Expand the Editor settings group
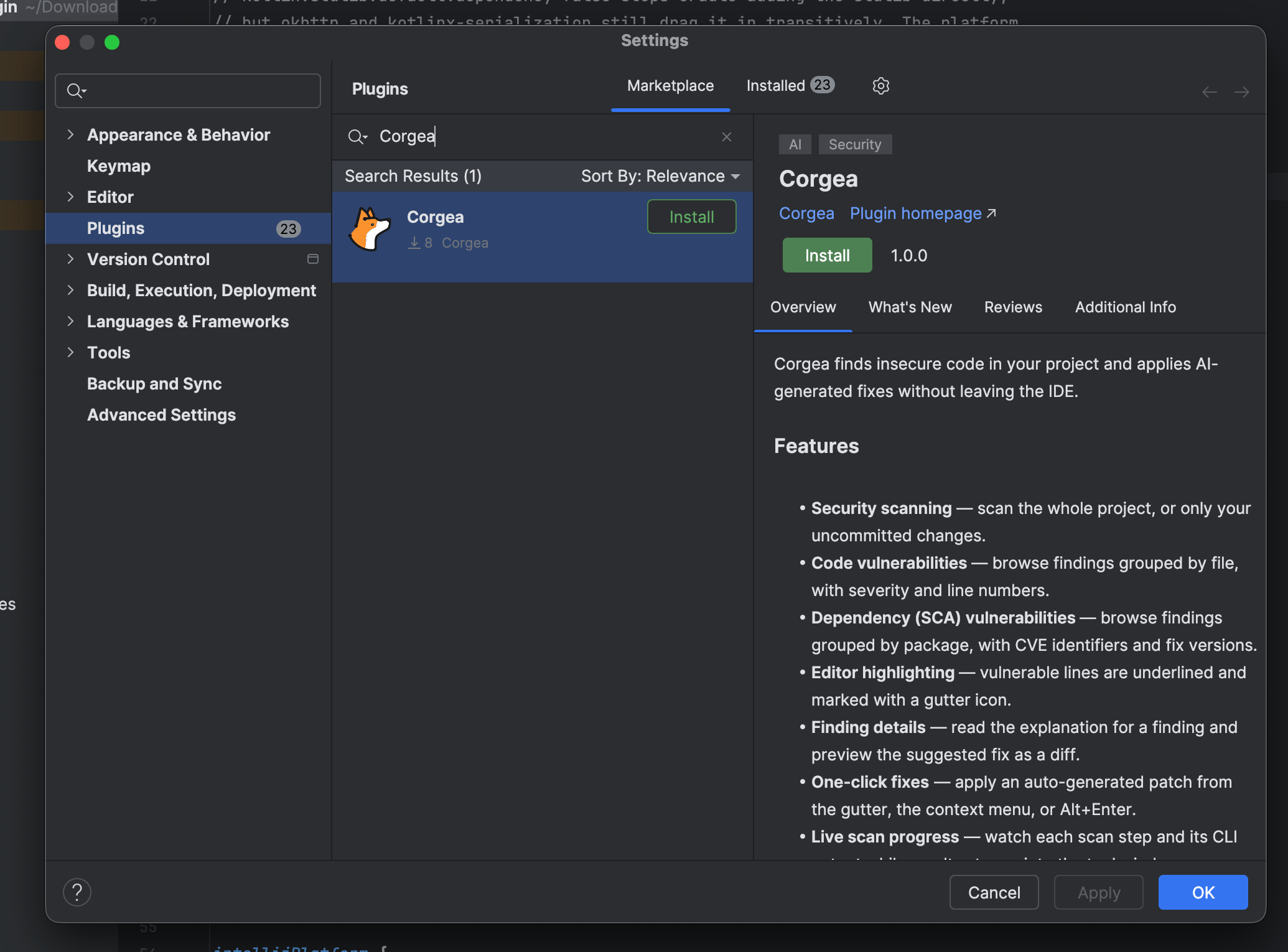Image resolution: width=1288 pixels, height=952 pixels. [x=70, y=197]
